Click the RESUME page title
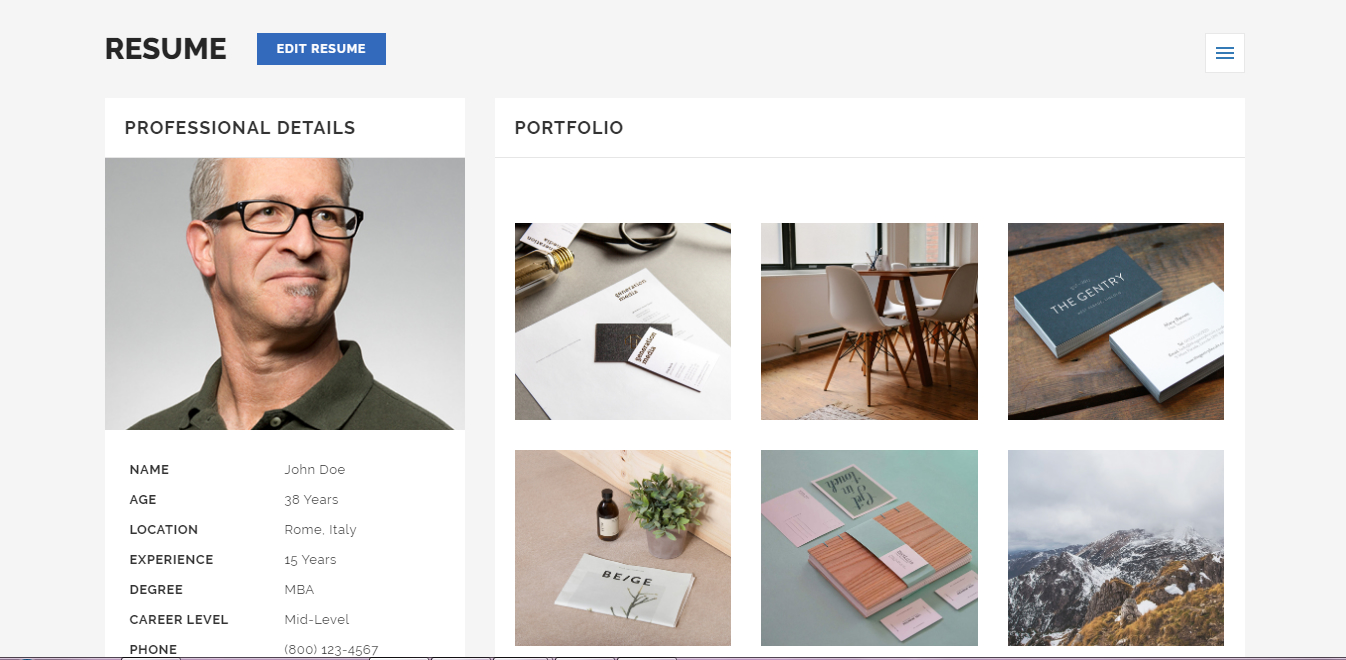The image size is (1346, 660). [166, 49]
